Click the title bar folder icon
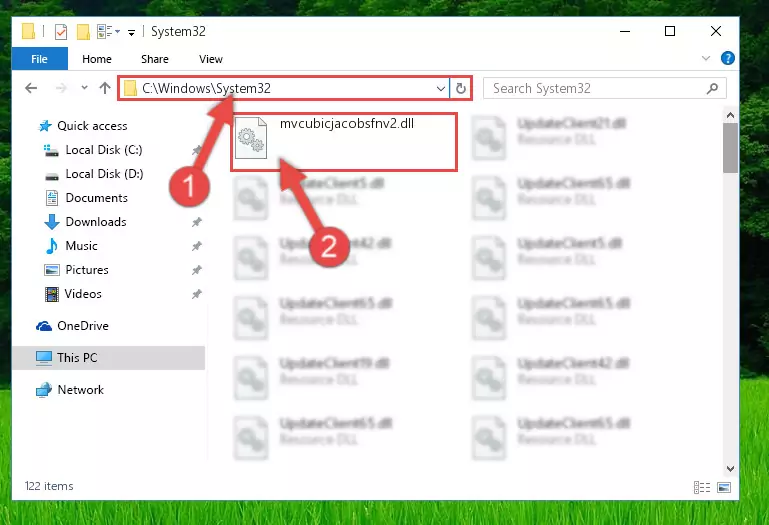The height and width of the screenshot is (525, 769). pyautogui.click(x=28, y=31)
